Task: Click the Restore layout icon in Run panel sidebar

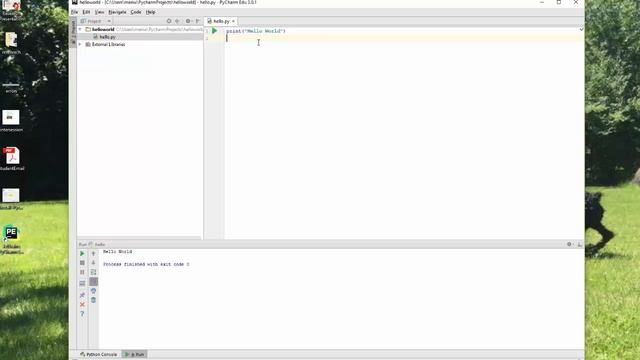Action: [82, 283]
